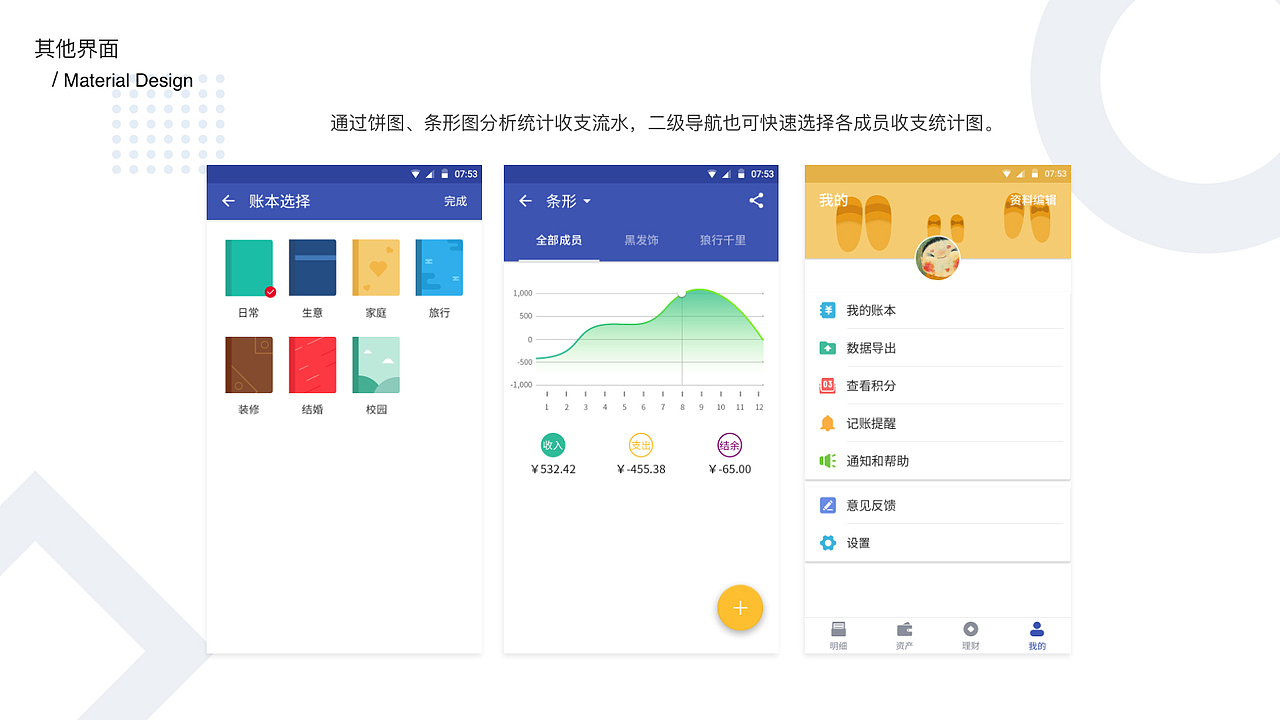Switch to 我的 in bottom navigation
Image resolution: width=1280 pixels, height=720 pixels.
pos(1037,636)
